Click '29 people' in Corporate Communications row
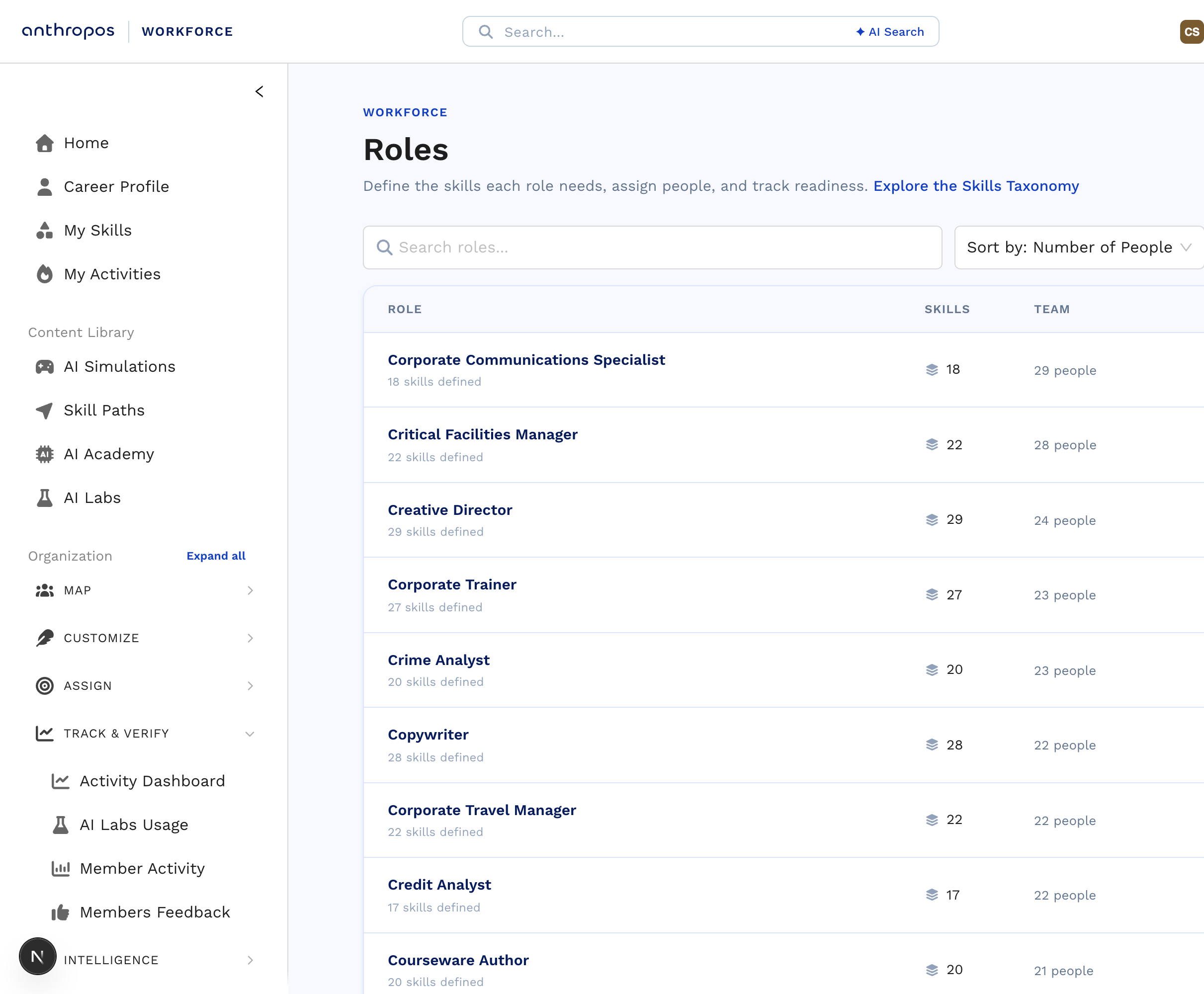Viewport: 1204px width, 994px height. tap(1065, 370)
